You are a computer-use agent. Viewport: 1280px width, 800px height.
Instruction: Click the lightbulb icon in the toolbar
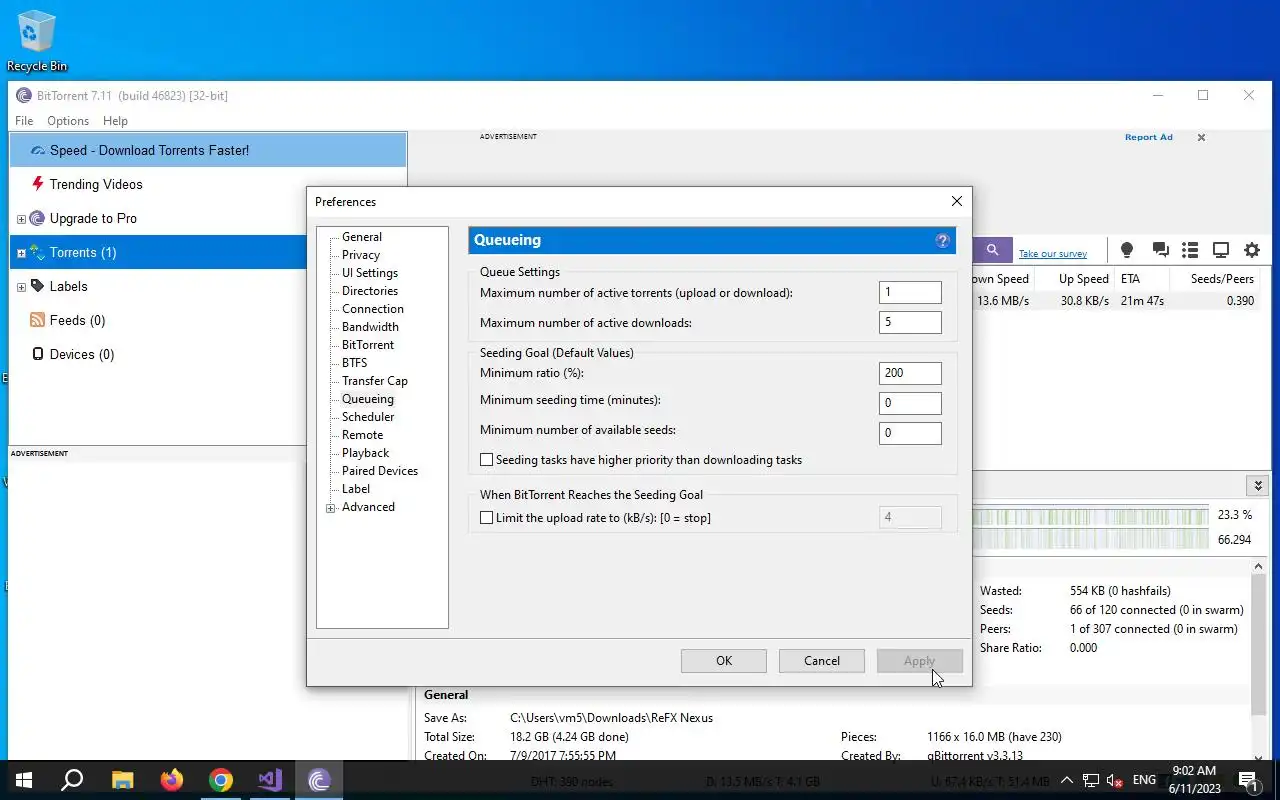[x=1127, y=250]
